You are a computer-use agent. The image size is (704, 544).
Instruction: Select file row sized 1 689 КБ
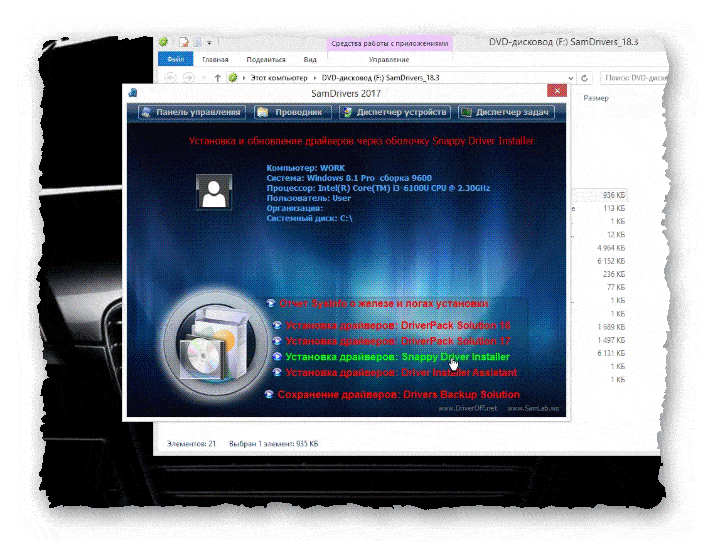tap(599, 327)
